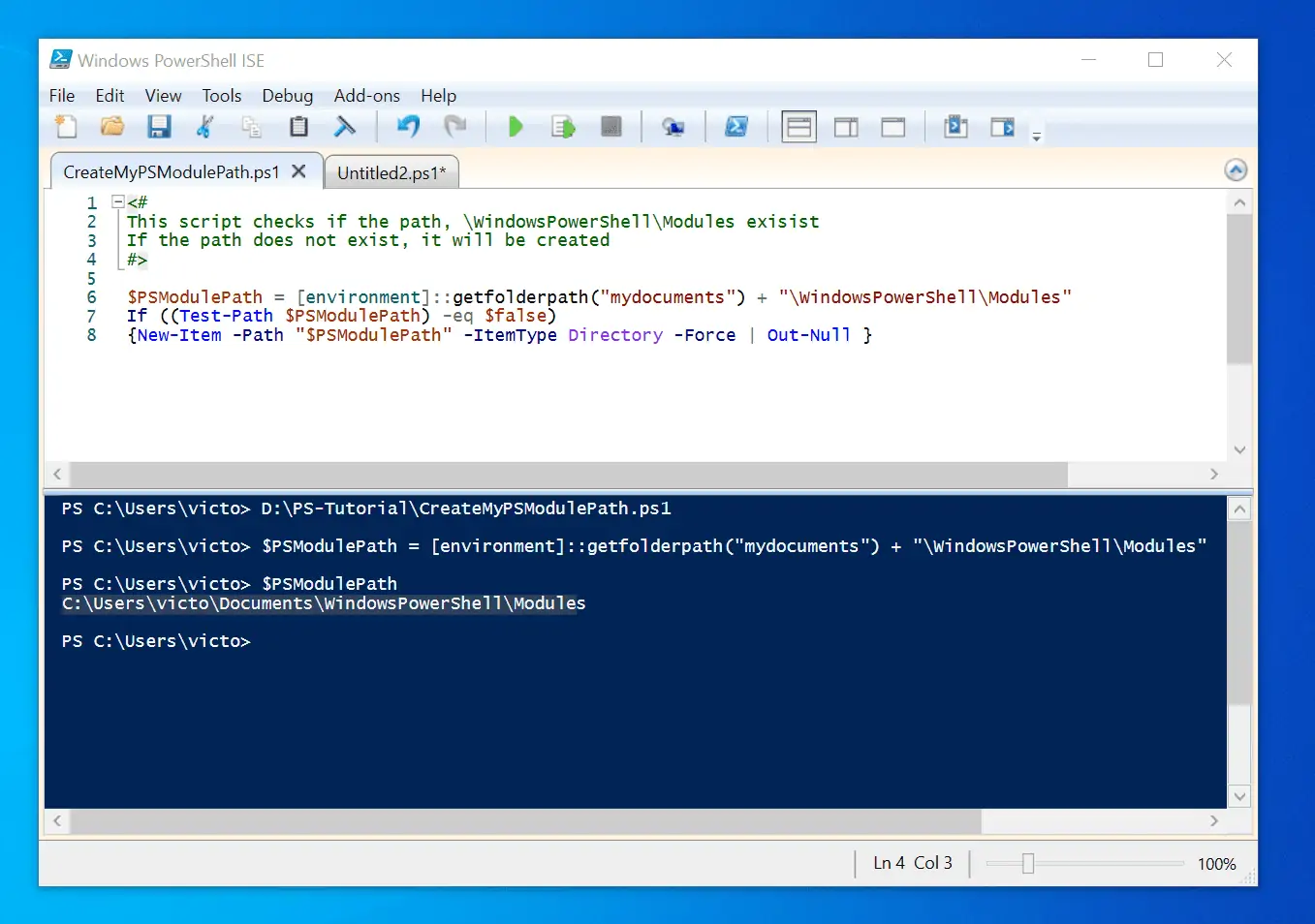The height and width of the screenshot is (924, 1315).
Task: Click the Directory argument on line 8
Action: (x=615, y=335)
